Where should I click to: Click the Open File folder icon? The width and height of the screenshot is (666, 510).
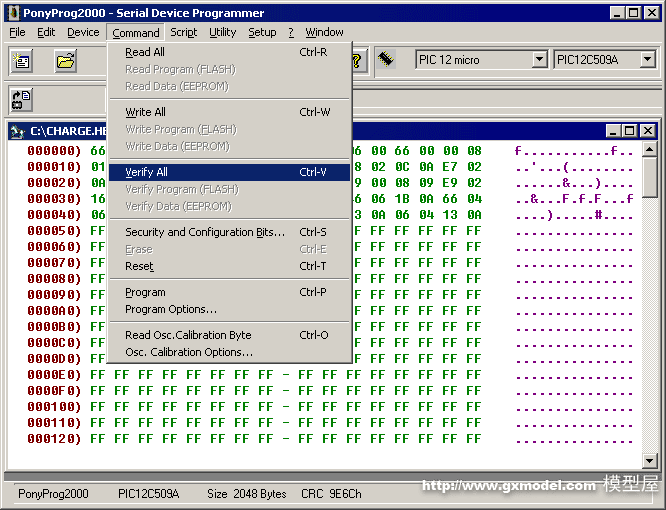tap(66, 61)
